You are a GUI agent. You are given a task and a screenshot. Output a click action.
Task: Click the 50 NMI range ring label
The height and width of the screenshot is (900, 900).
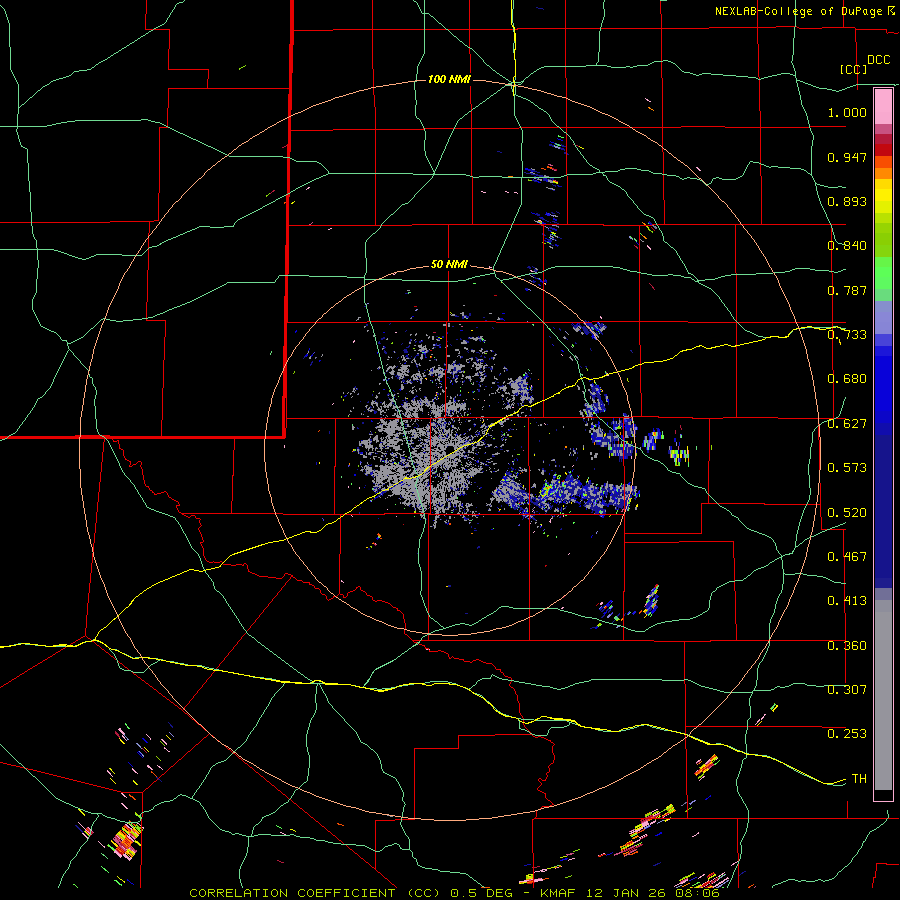449,265
